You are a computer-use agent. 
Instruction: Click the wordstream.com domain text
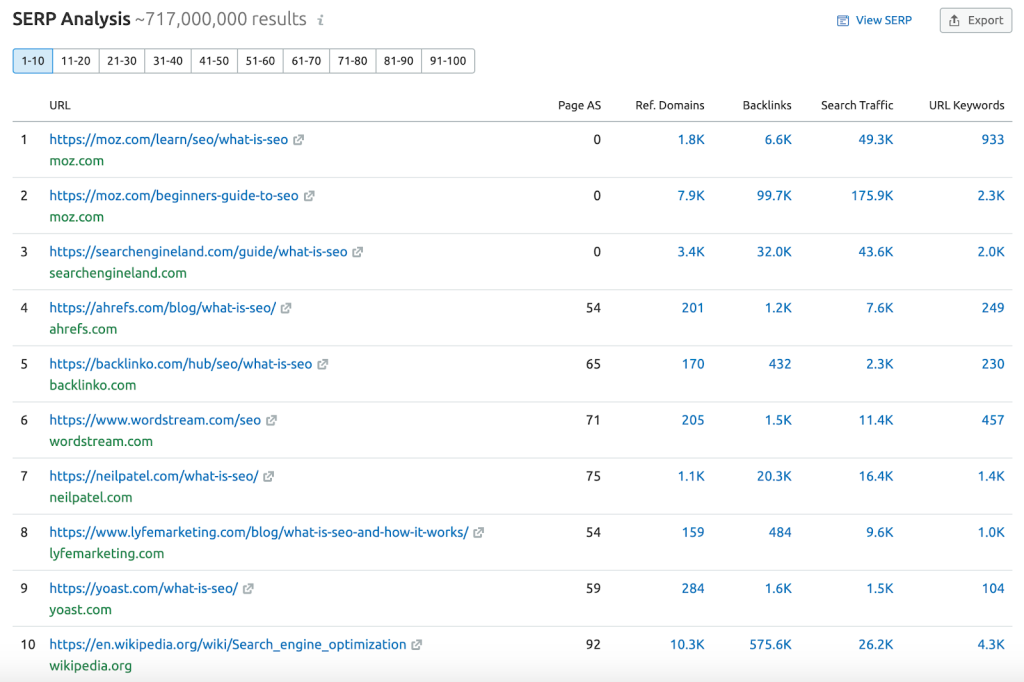click(101, 442)
